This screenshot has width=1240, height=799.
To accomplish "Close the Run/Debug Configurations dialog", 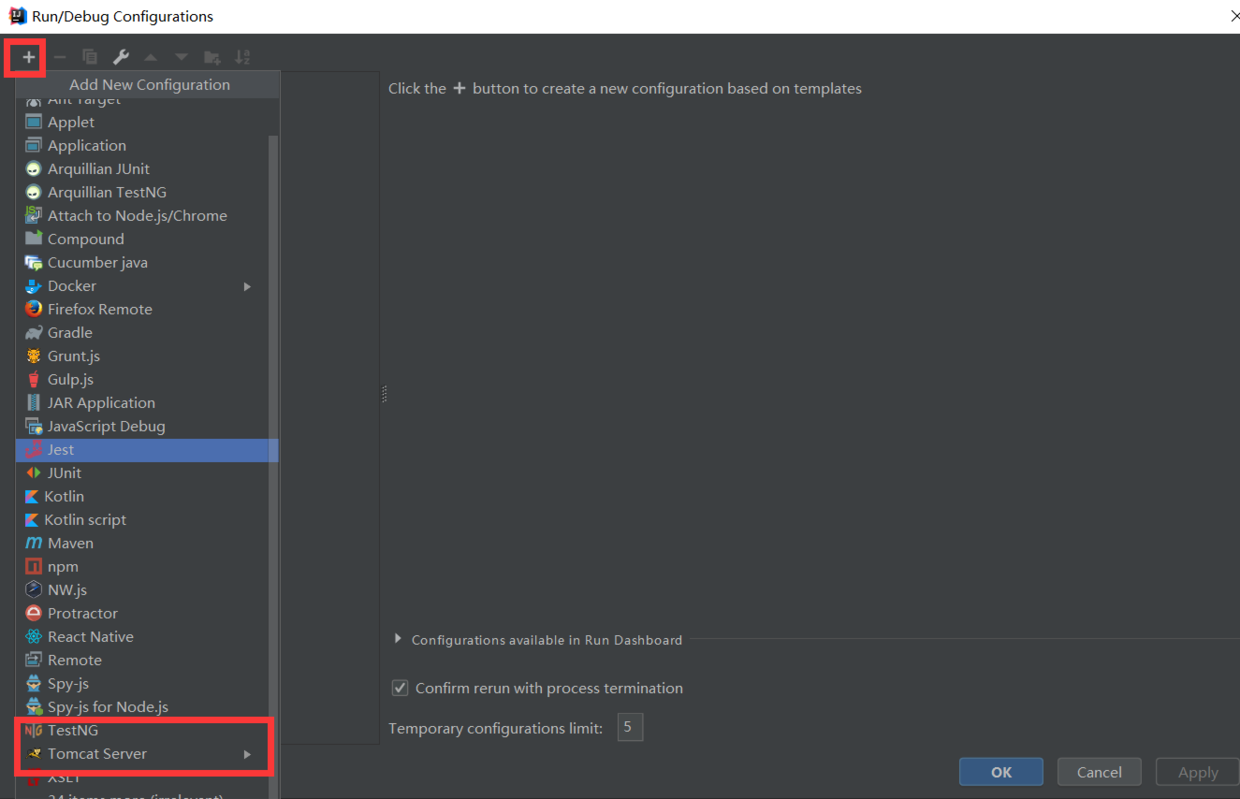I will 1233,16.
